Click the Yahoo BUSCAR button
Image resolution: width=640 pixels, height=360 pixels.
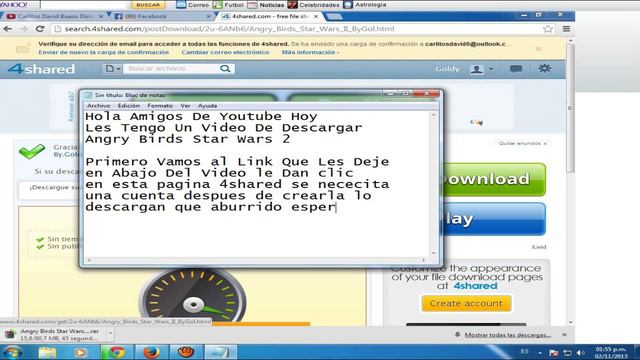(148, 5)
